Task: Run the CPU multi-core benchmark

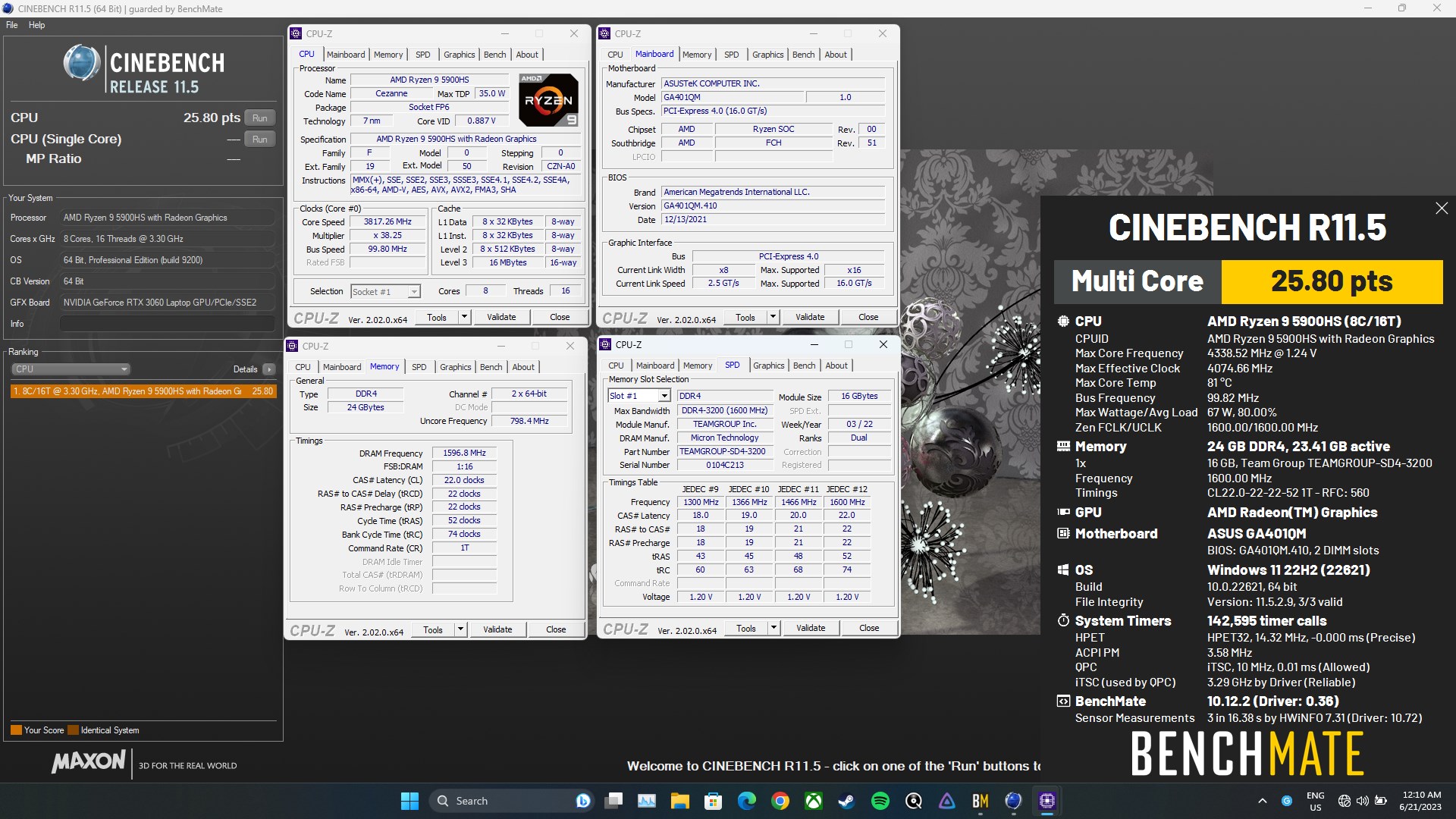Action: (260, 118)
